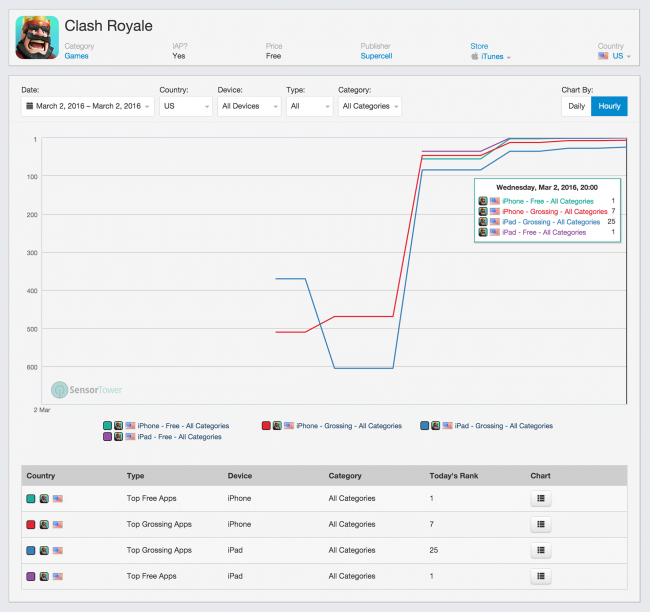The height and width of the screenshot is (612, 650).
Task: Switch chart to Daily view
Action: 576,106
